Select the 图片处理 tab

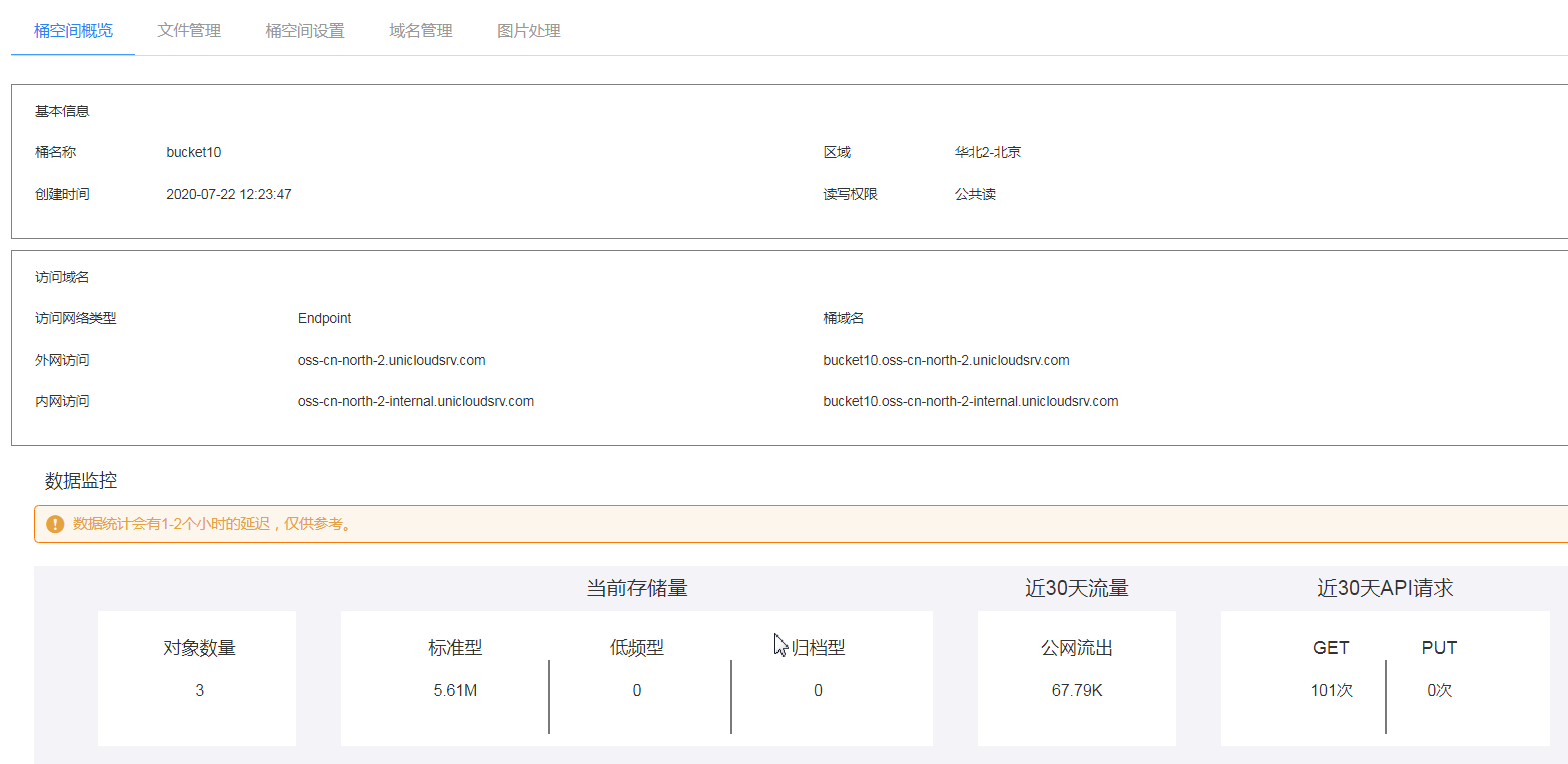[529, 31]
